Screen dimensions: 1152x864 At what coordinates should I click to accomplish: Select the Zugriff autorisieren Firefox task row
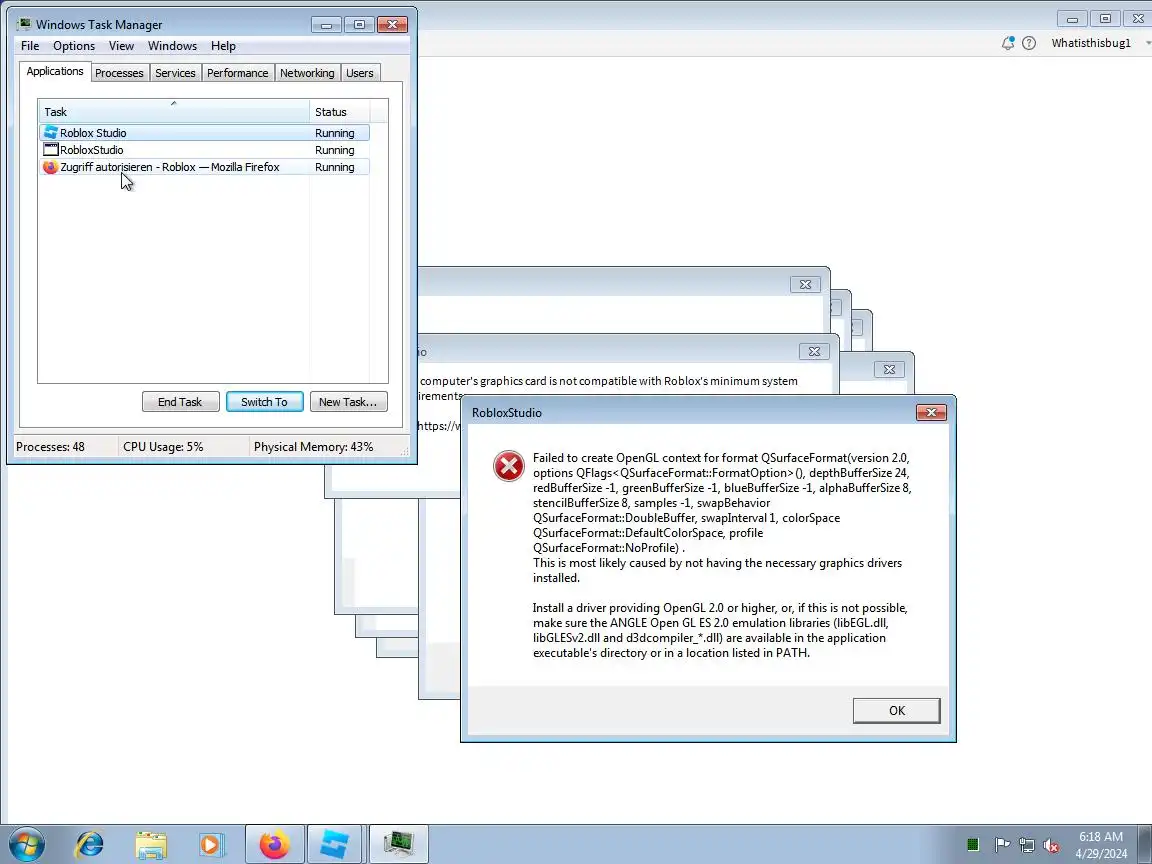tap(205, 167)
